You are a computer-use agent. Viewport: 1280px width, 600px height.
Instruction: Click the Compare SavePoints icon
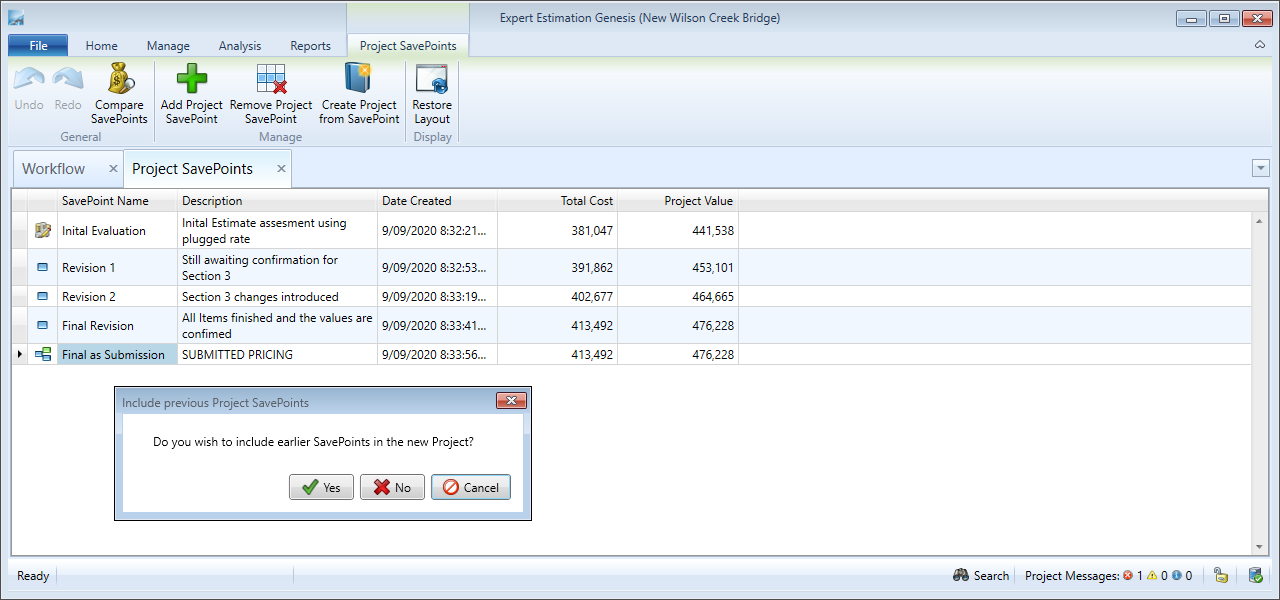(119, 79)
